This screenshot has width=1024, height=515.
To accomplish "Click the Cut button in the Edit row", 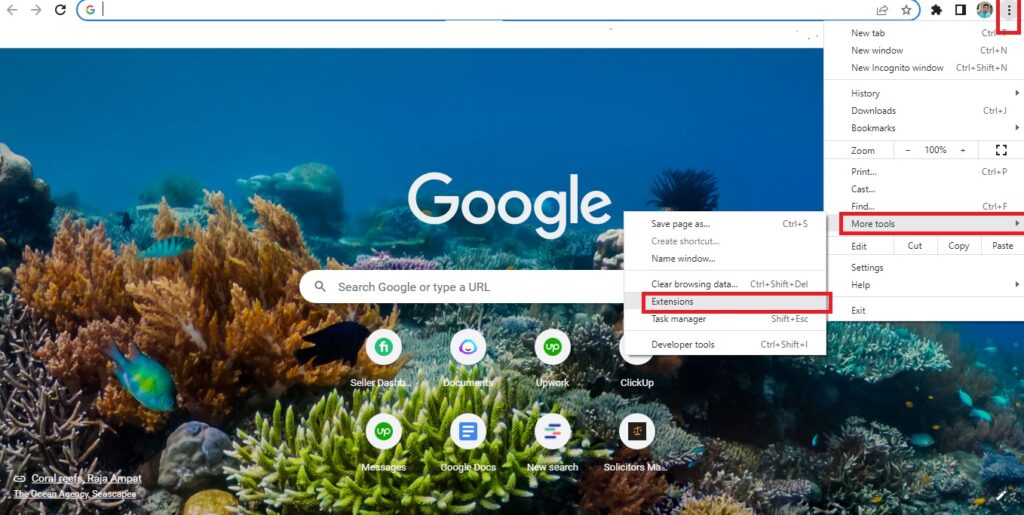I will (x=915, y=246).
